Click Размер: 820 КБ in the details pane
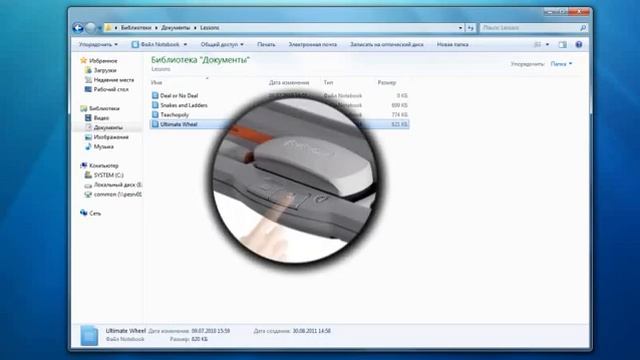This screenshot has height=360, width=640. (189, 339)
